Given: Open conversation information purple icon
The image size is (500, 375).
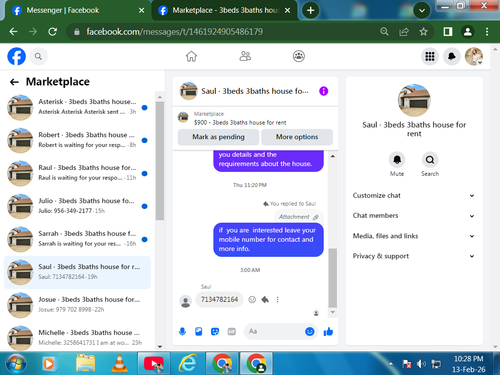Looking at the screenshot, I should (323, 91).
